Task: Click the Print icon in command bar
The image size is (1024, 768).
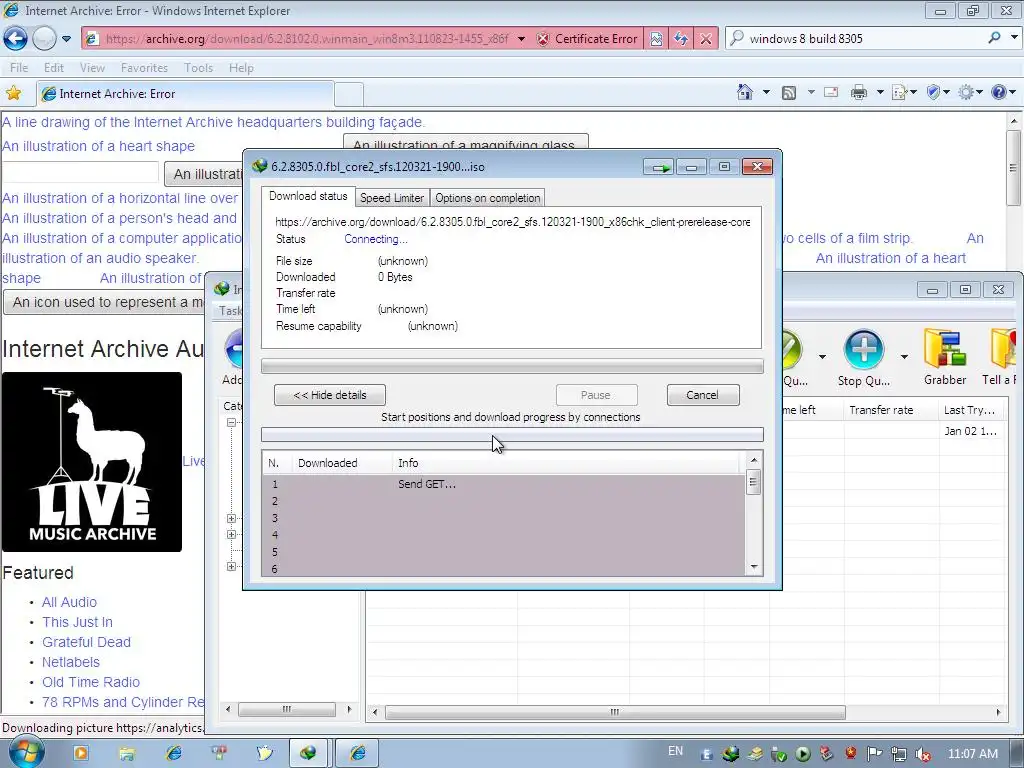Action: click(x=859, y=93)
